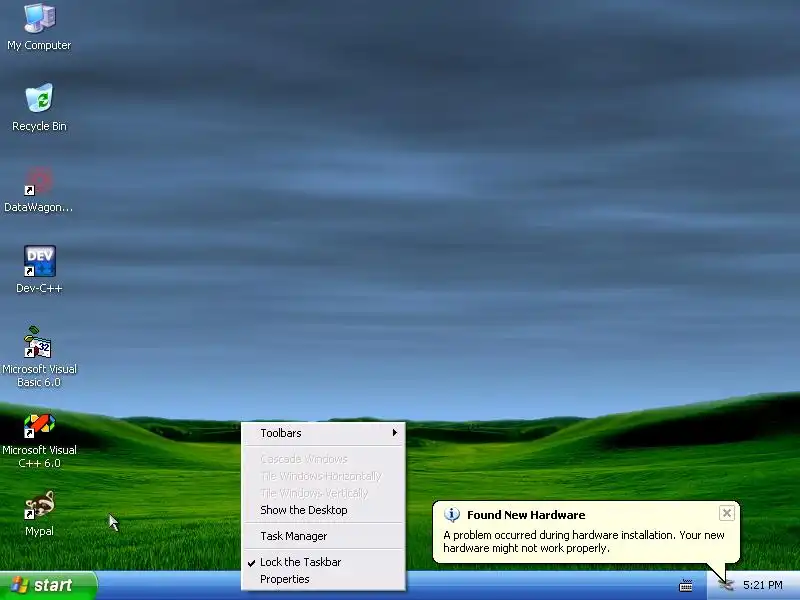Click the info icon in hardware balloon

(452, 514)
